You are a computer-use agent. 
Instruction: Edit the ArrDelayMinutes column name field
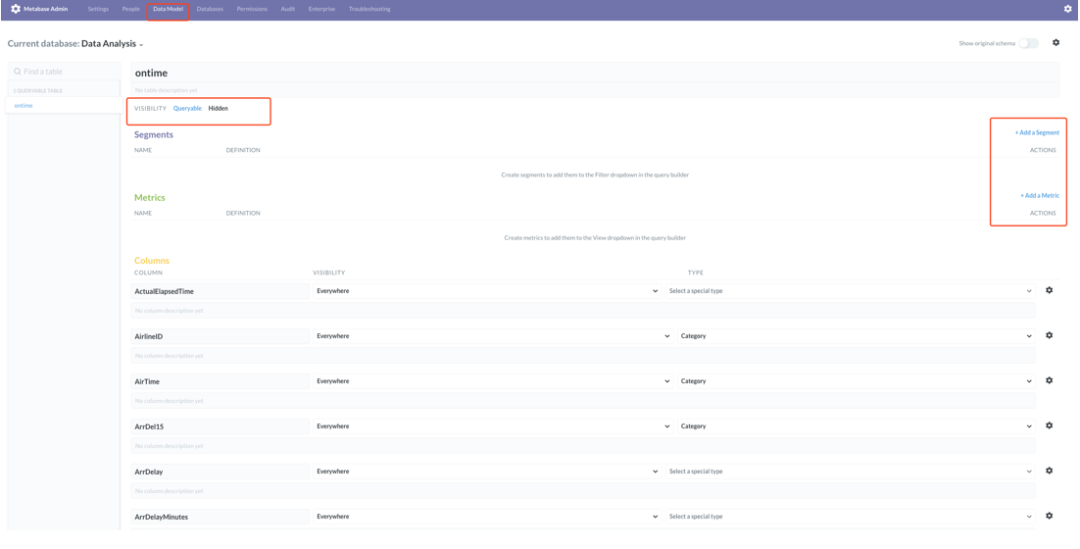click(x=220, y=517)
